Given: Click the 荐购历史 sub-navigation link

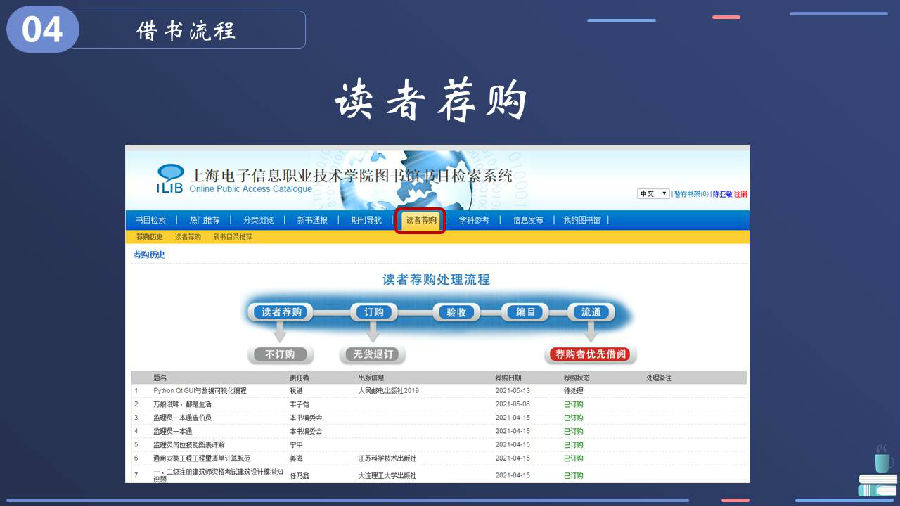Looking at the screenshot, I should [149, 237].
